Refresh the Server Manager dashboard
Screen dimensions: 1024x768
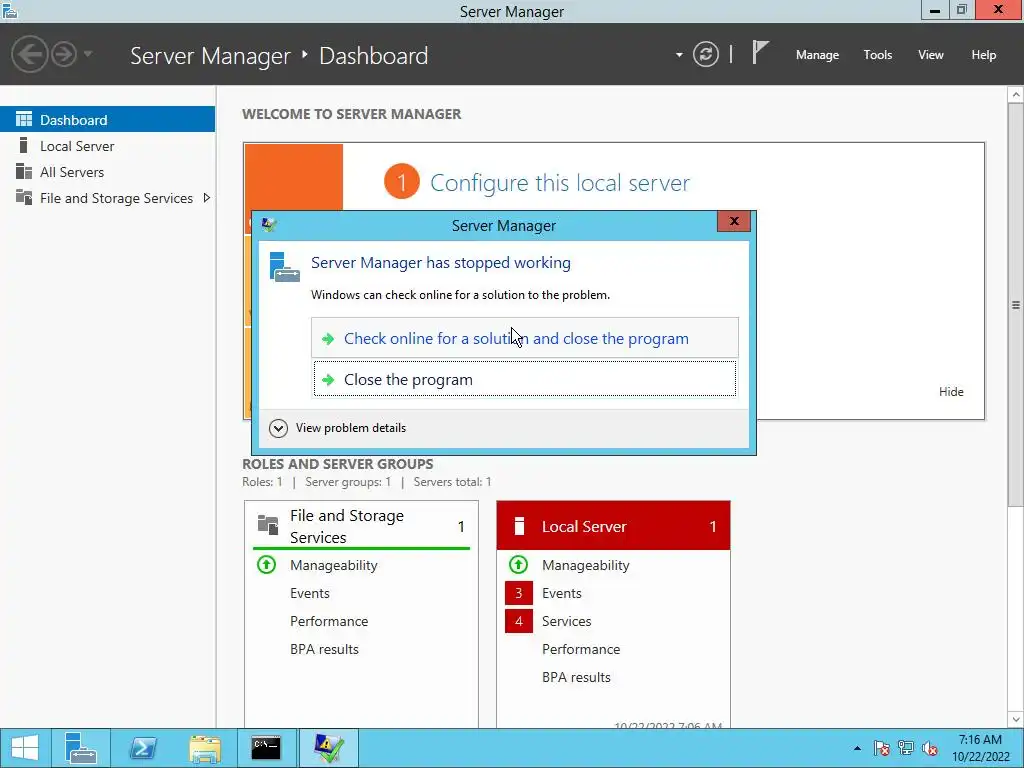(706, 54)
